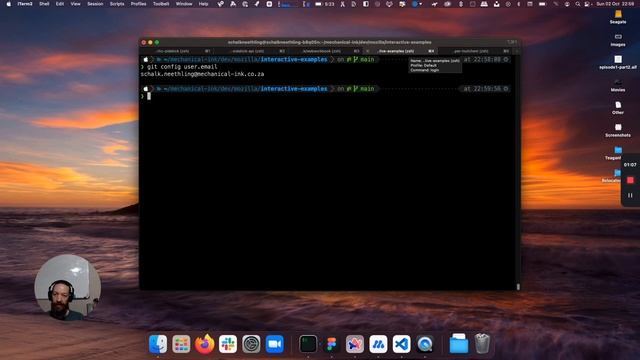Click the date and time in menu bar

click(616, 4)
